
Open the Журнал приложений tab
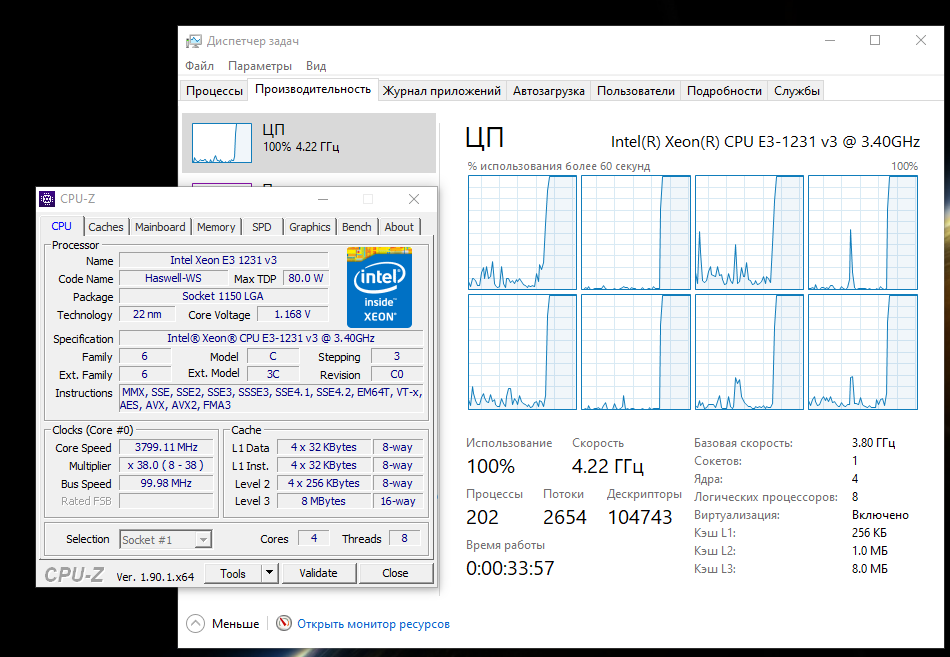coord(442,91)
